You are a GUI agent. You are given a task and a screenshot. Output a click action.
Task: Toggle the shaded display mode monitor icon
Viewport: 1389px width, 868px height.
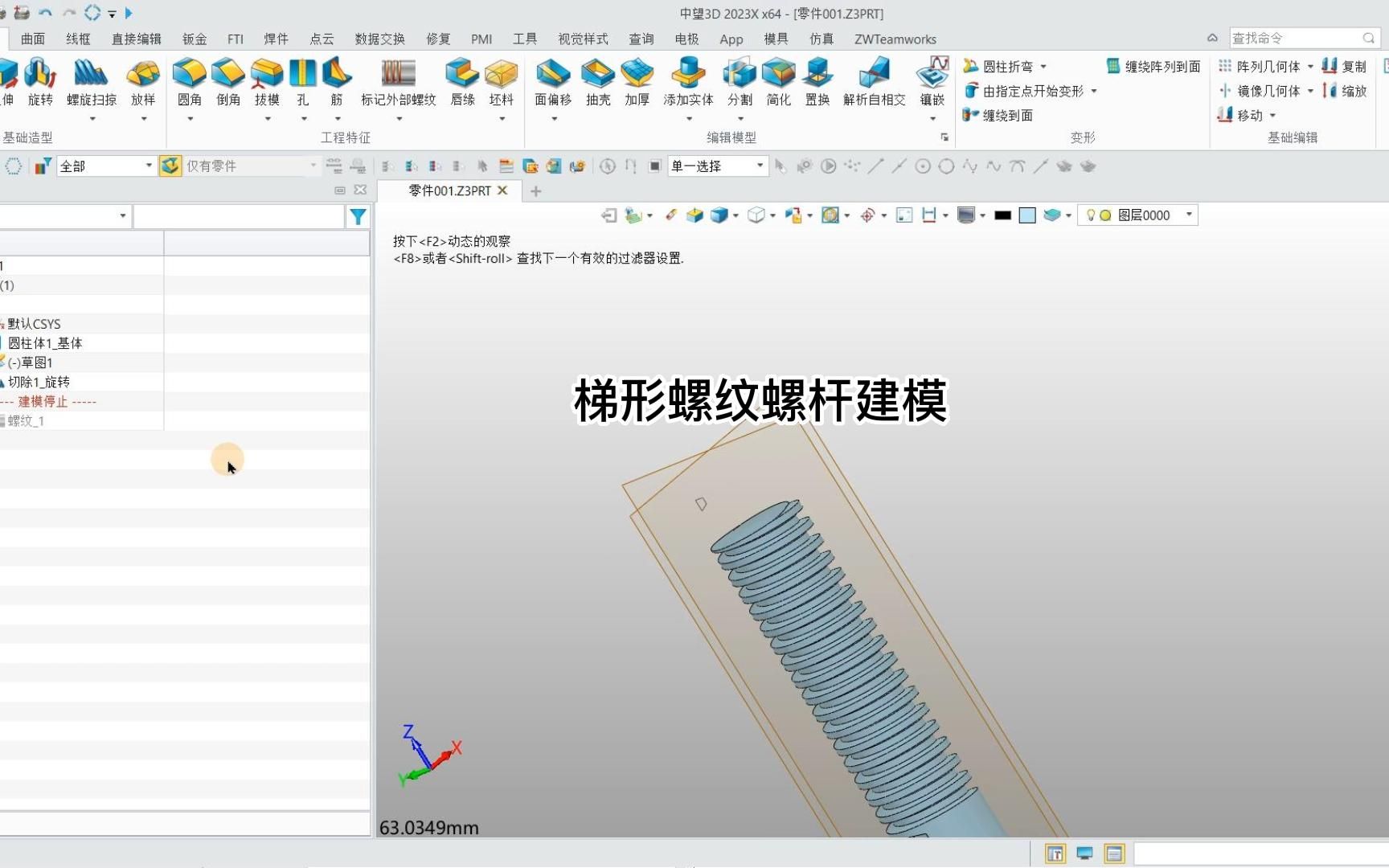pyautogui.click(x=1084, y=854)
